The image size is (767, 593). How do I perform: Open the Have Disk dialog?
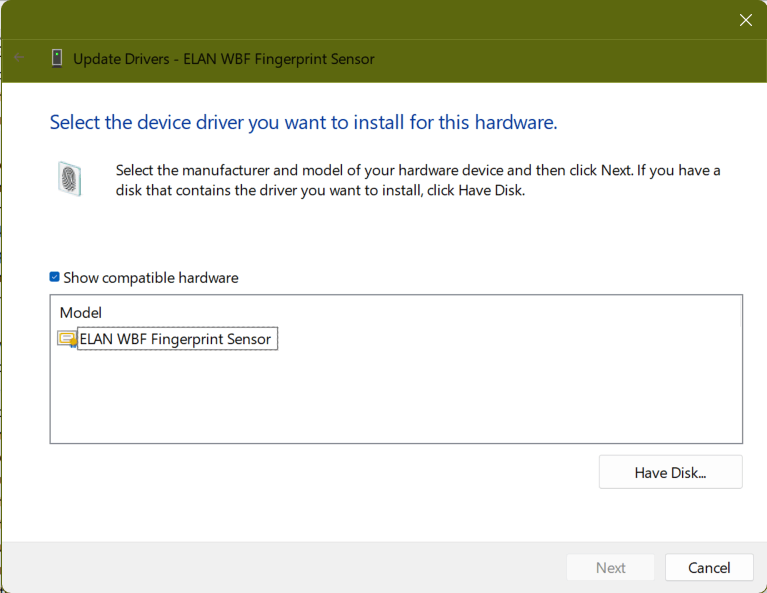[671, 472]
